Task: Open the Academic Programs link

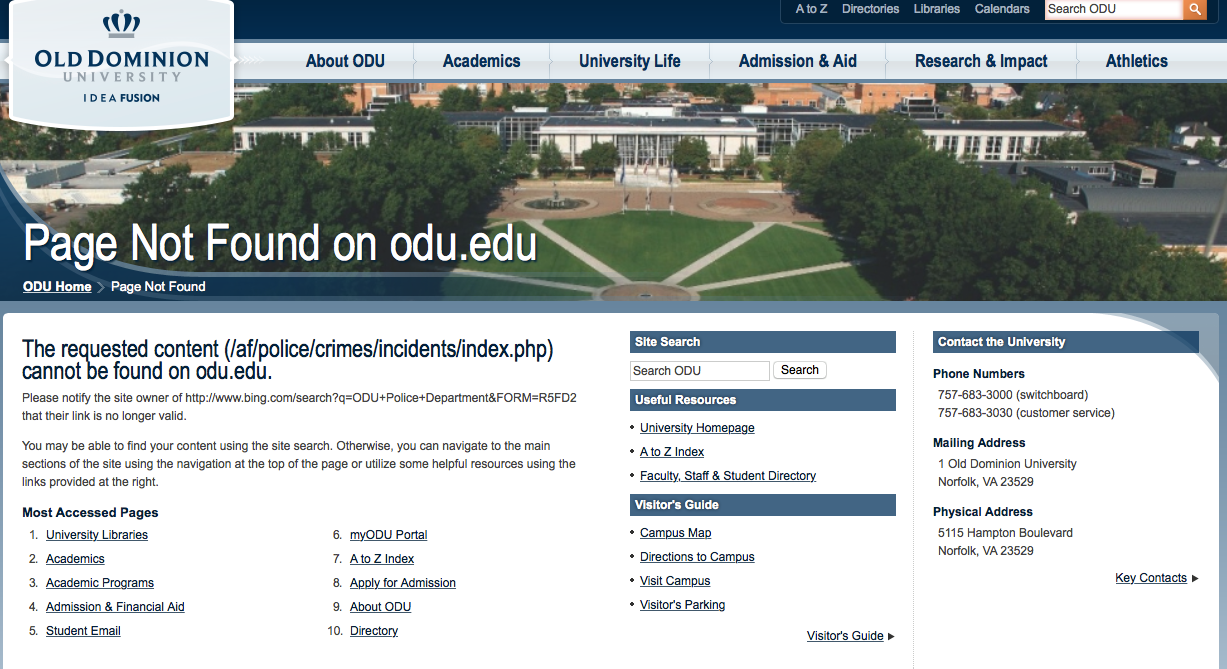Action: point(100,583)
